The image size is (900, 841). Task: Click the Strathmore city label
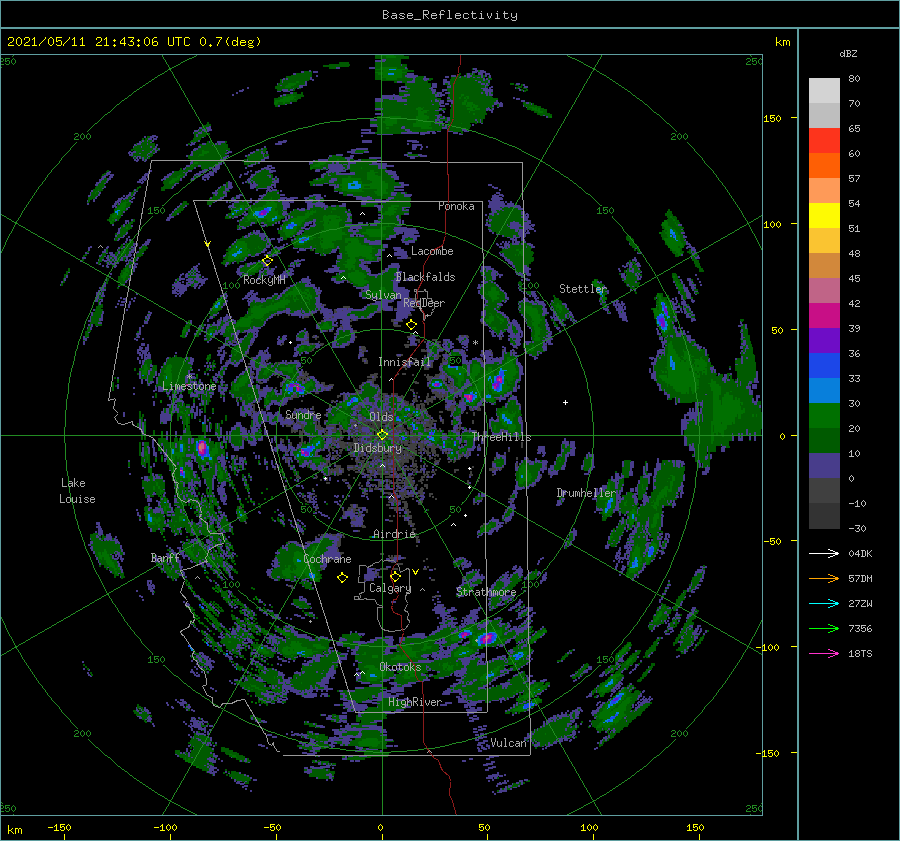point(486,591)
